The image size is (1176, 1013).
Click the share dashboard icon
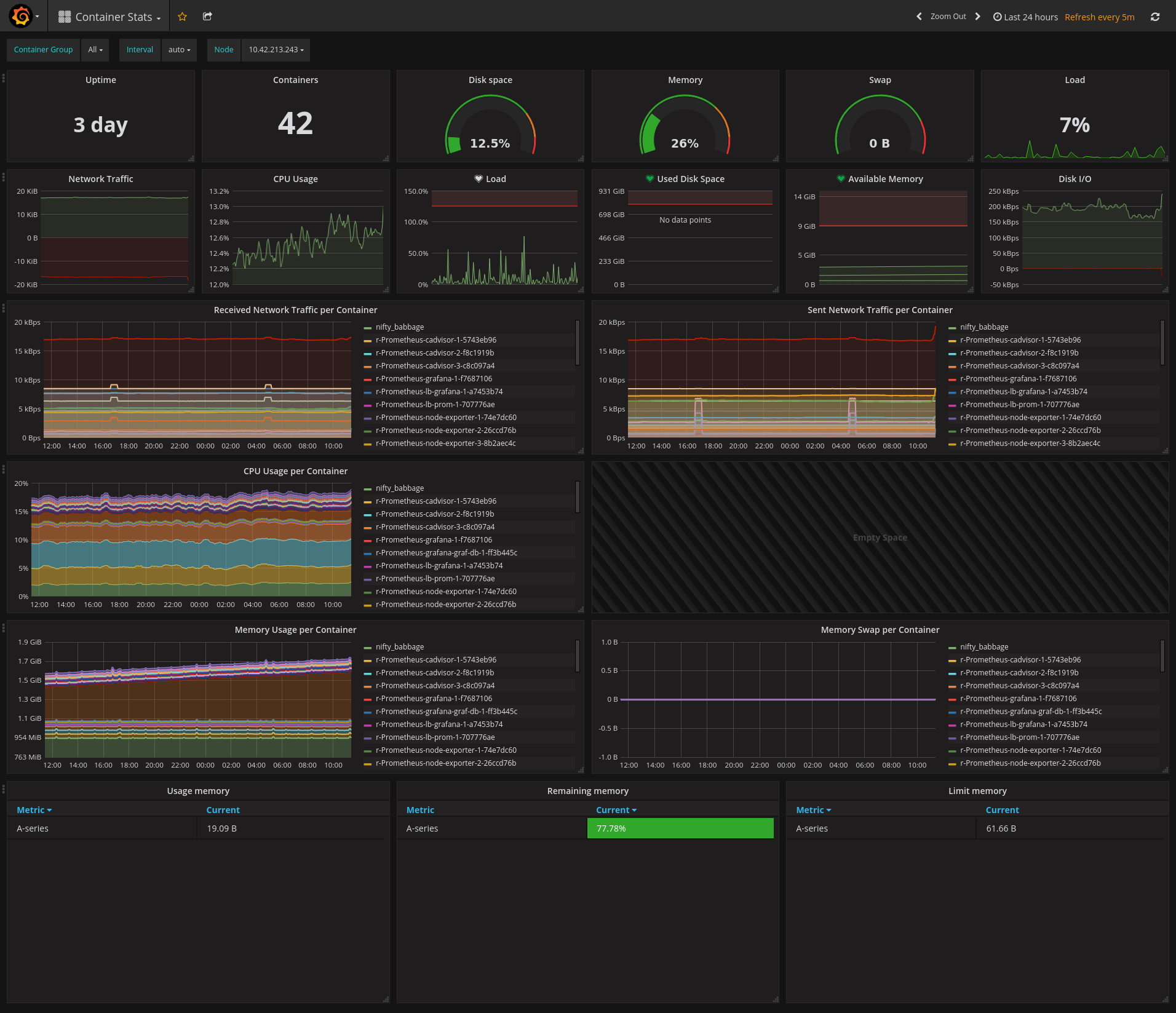[x=207, y=17]
